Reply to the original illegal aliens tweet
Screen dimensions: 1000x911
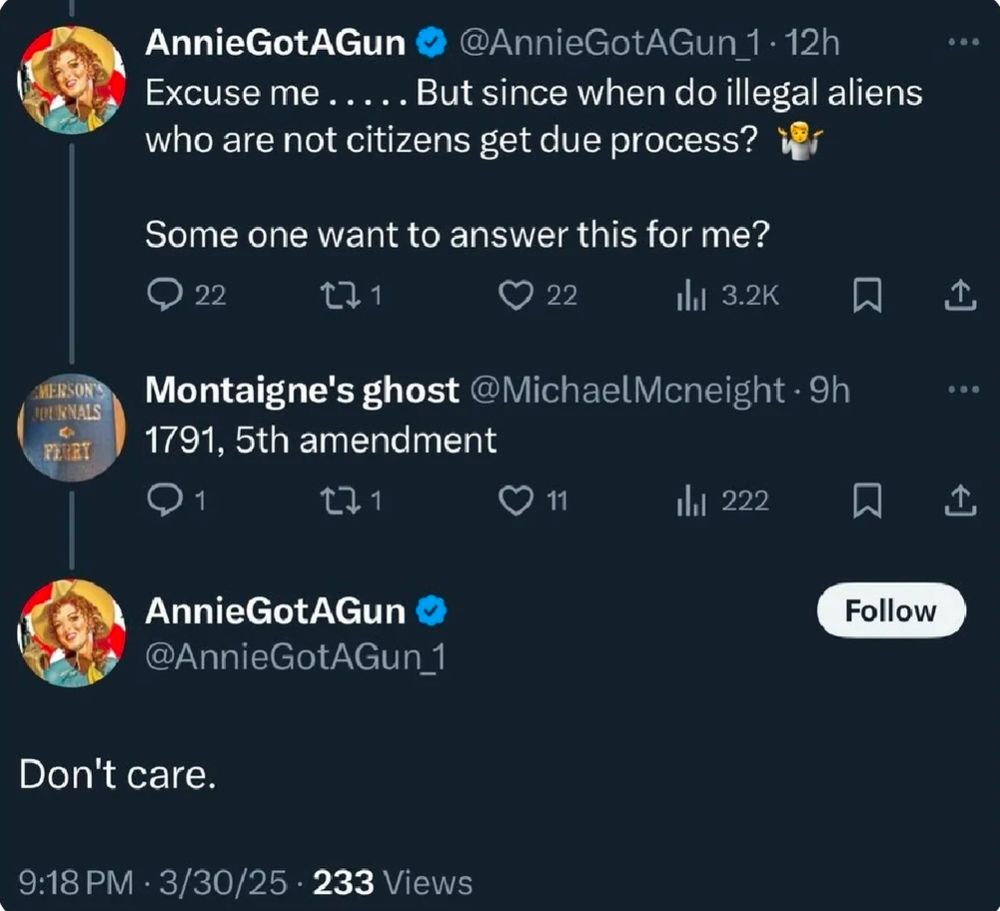[x=162, y=295]
